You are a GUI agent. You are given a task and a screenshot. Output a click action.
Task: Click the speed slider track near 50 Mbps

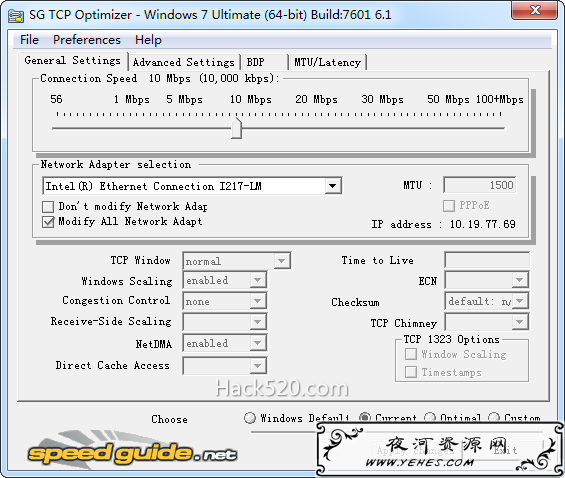coord(448,128)
